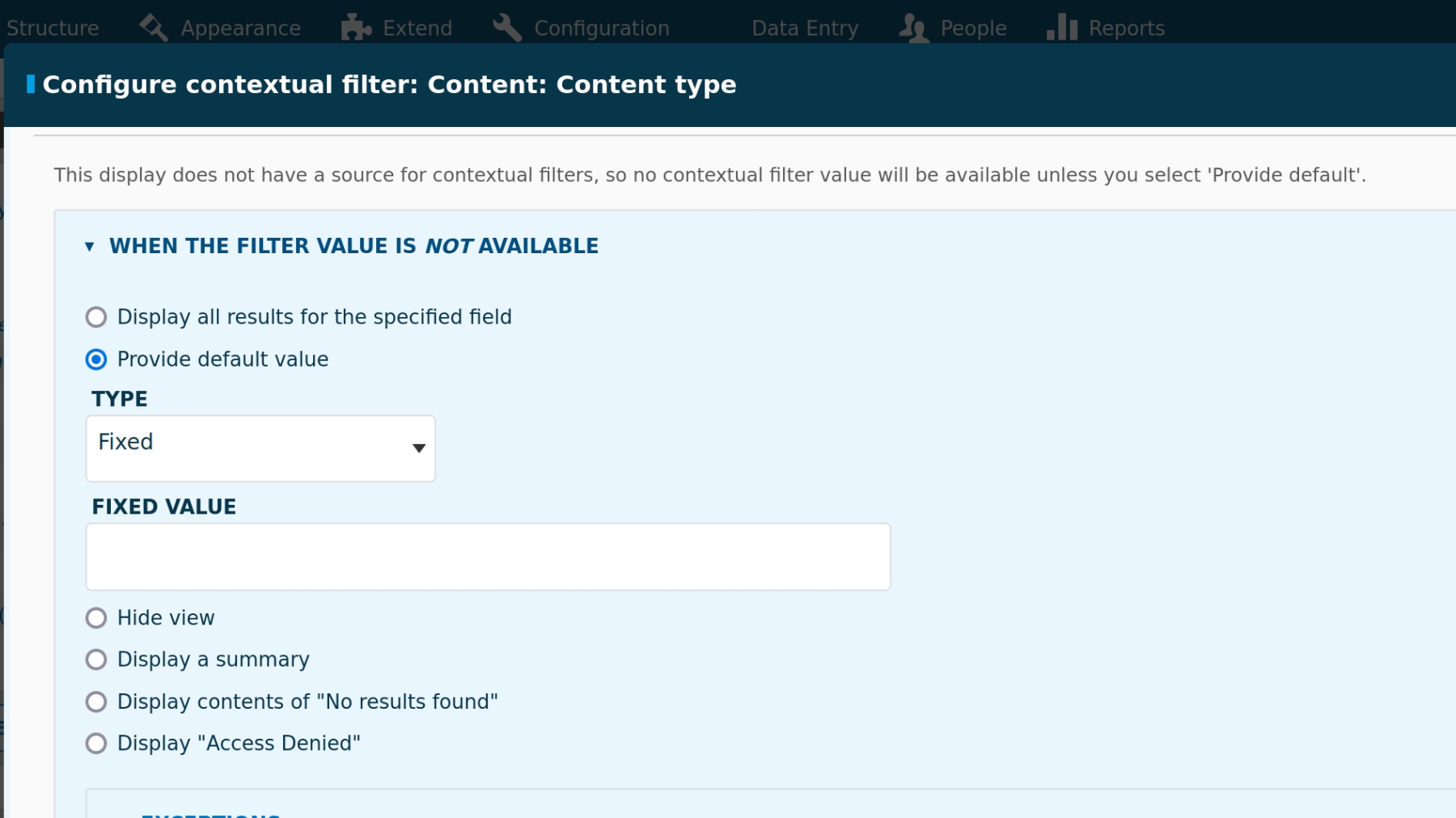
Task: Click the dropdown arrow in Type select
Action: point(418,448)
